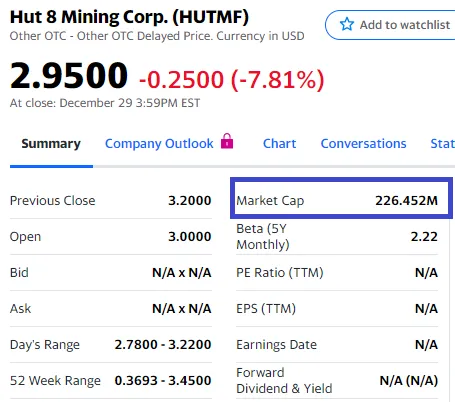Click the price change -0.2500 (-7.81%)
455x402 pixels.
231,80
